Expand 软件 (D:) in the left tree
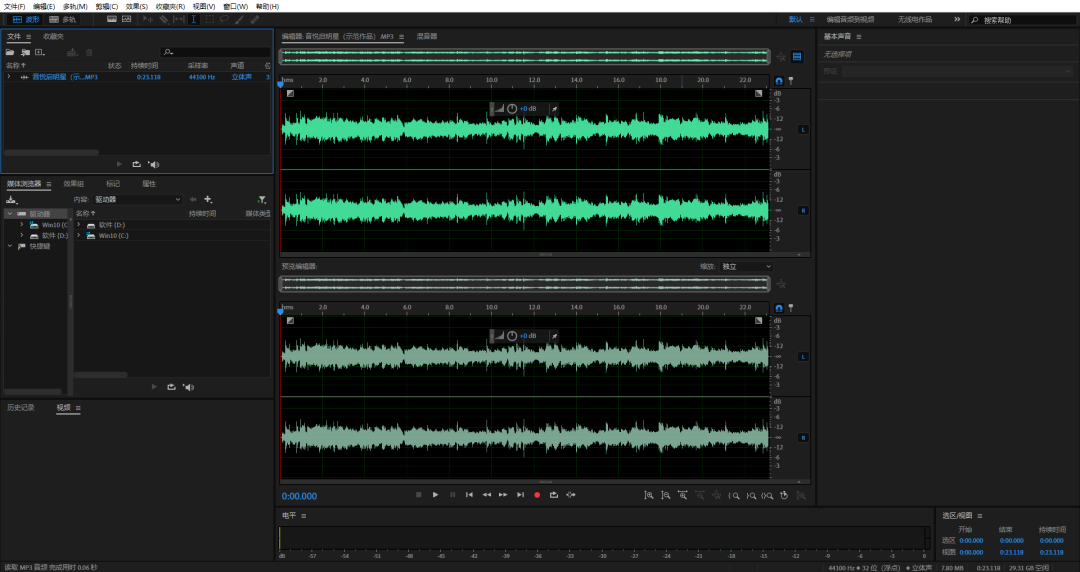1080x572 pixels. tap(21, 236)
